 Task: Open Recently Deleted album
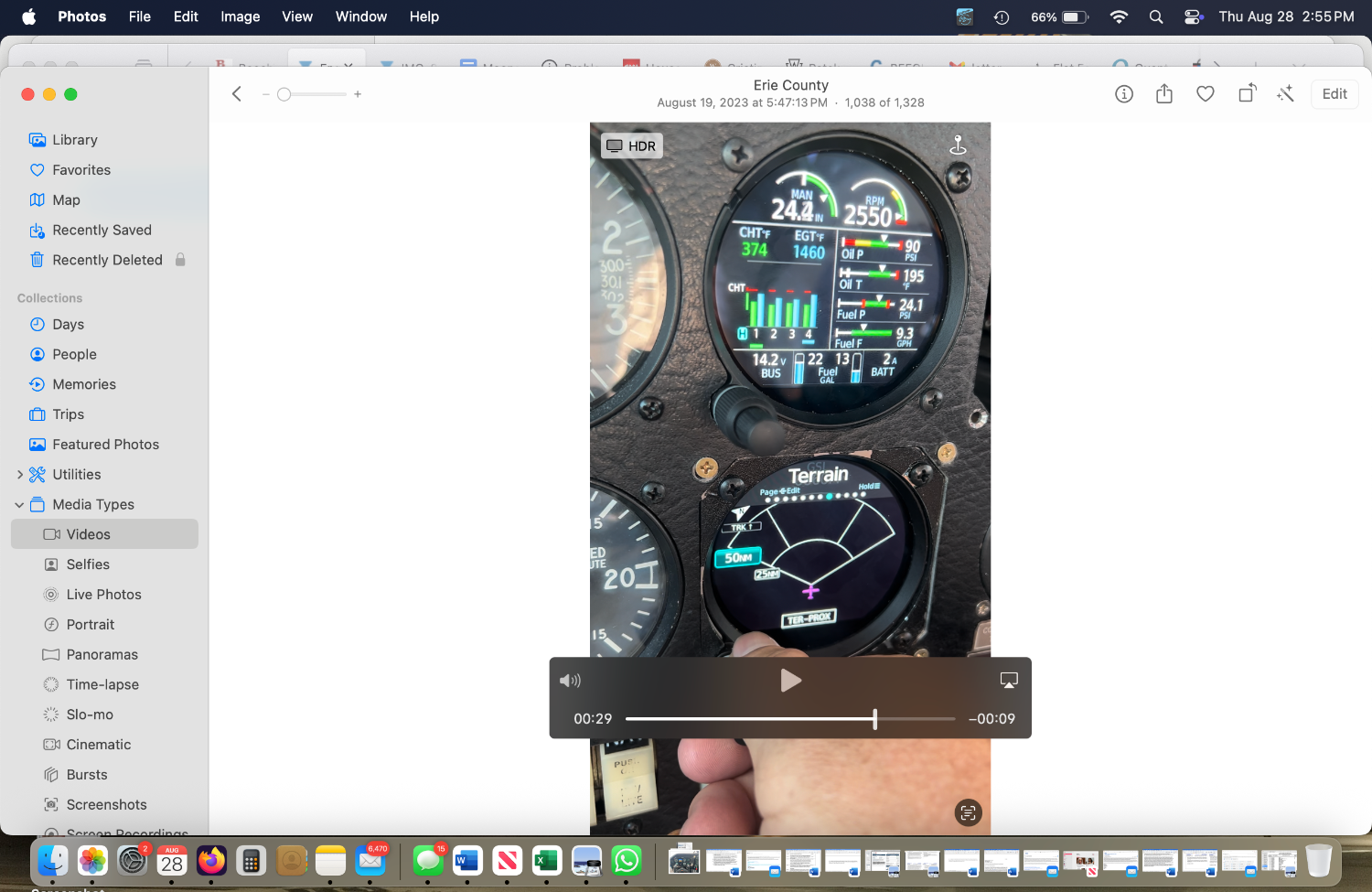[x=105, y=261]
